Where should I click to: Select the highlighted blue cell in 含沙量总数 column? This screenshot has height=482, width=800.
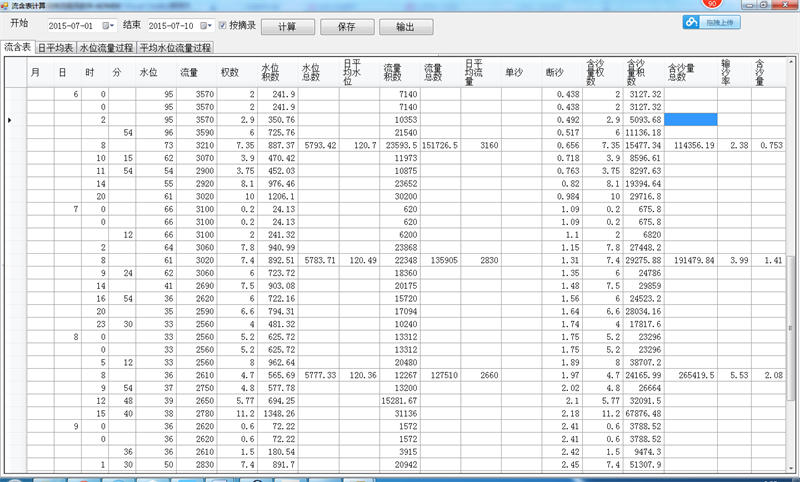(687, 119)
